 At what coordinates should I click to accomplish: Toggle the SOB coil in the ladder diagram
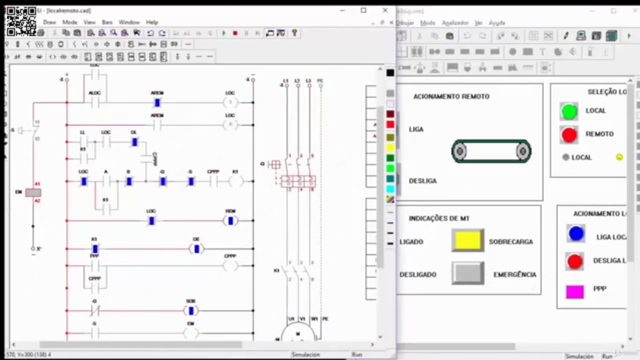[x=191, y=311]
